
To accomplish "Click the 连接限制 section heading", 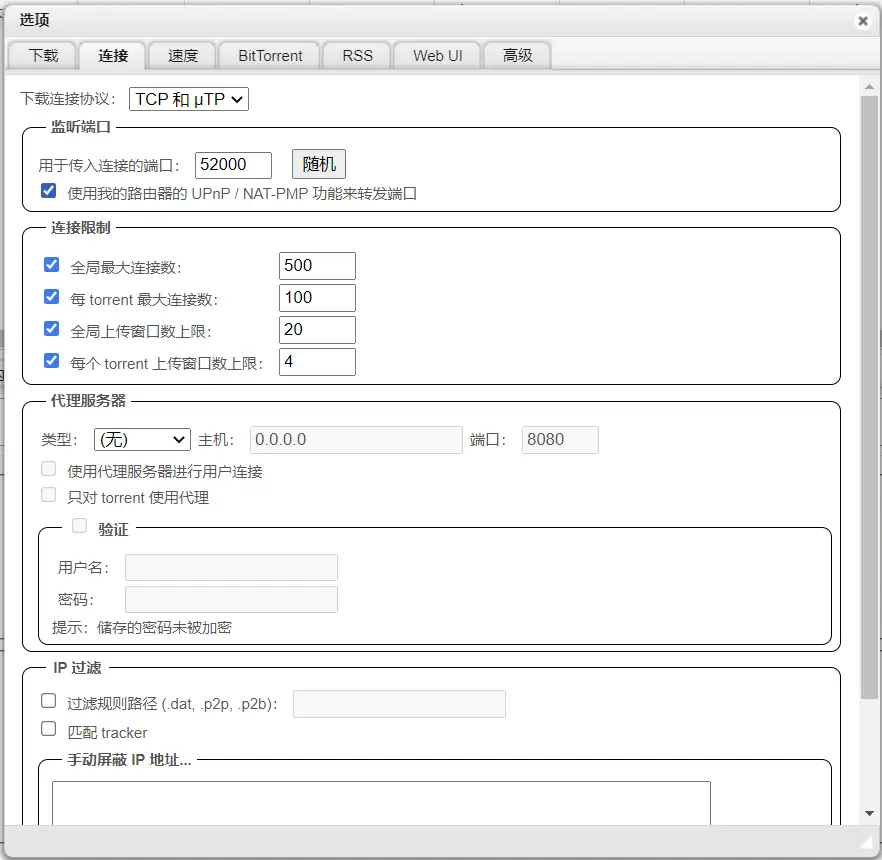I will 81,228.
